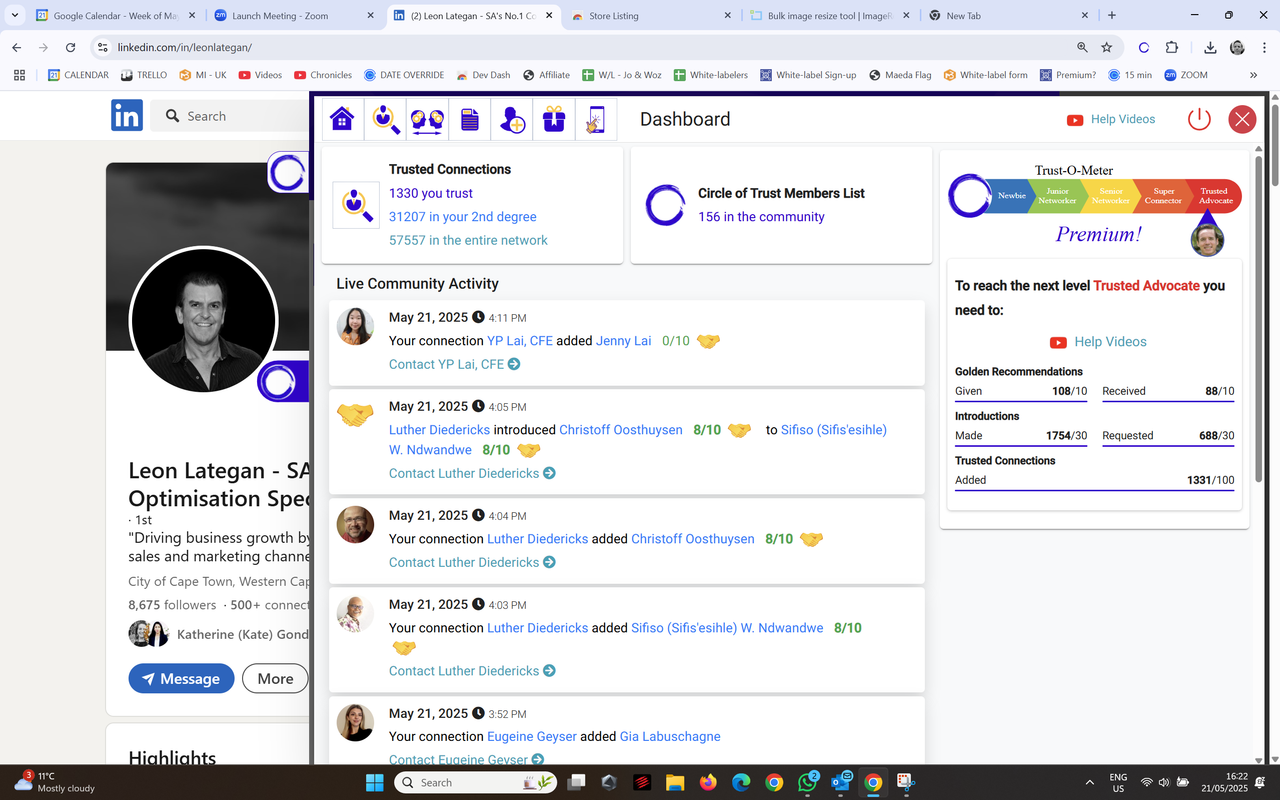Click the Trusted Connections search icon tile

coord(356,205)
